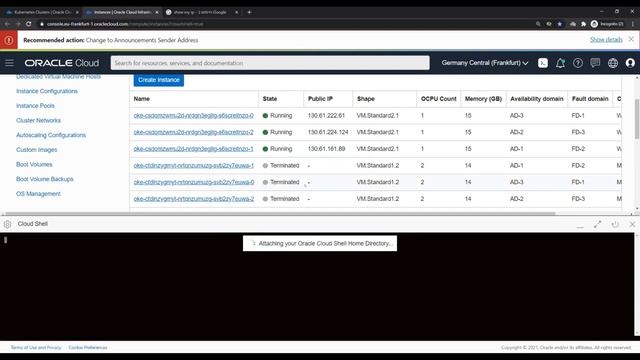Viewport: 640px width, 360px height.
Task: Close the Cloud Shell panel
Action: pos(632,224)
